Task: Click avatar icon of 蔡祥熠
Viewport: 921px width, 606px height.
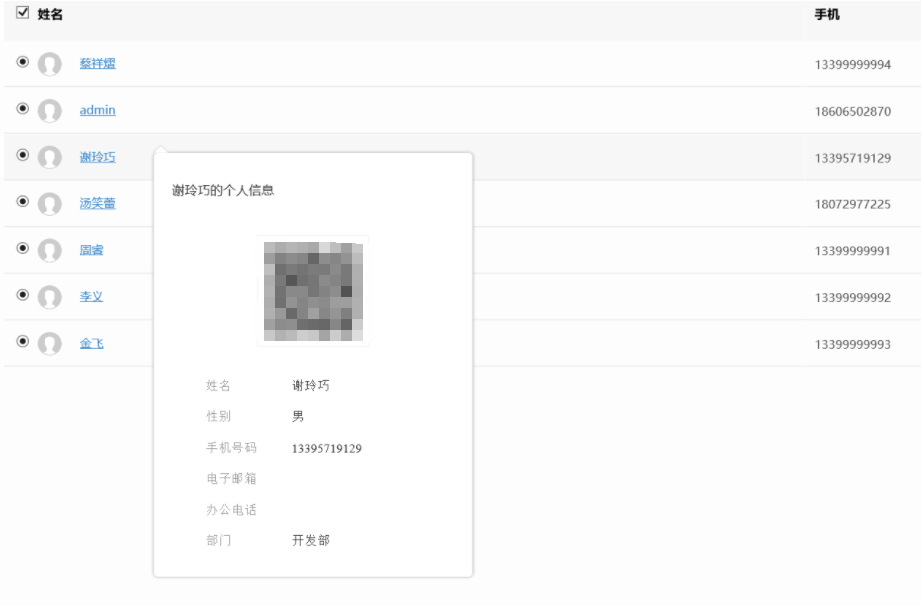Action: point(50,64)
